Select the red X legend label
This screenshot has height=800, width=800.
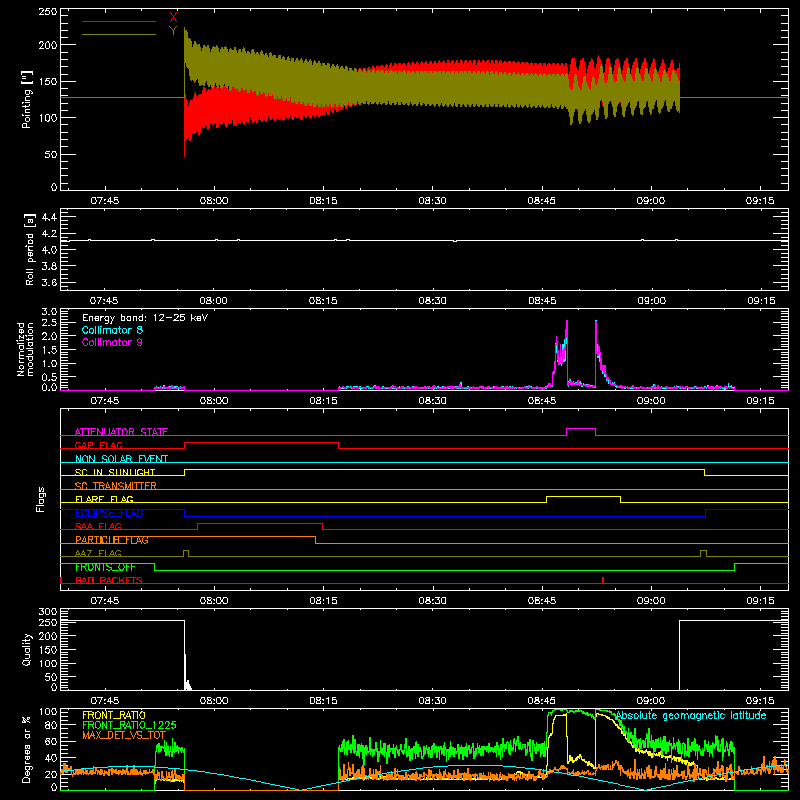pos(173,18)
